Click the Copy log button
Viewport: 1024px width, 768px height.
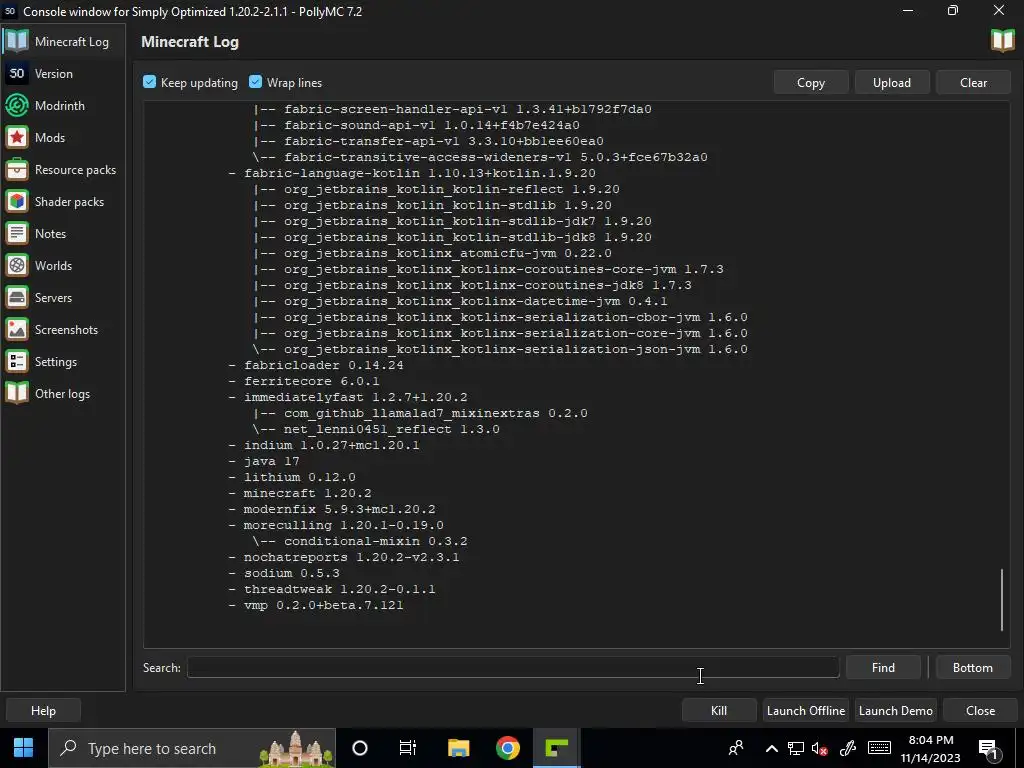[810, 82]
